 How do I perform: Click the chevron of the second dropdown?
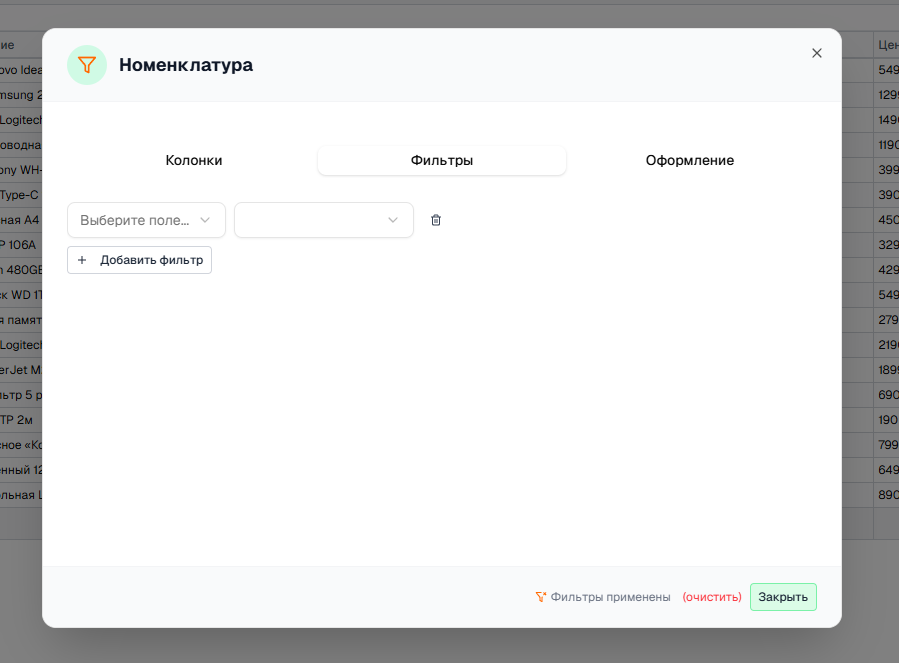(393, 220)
